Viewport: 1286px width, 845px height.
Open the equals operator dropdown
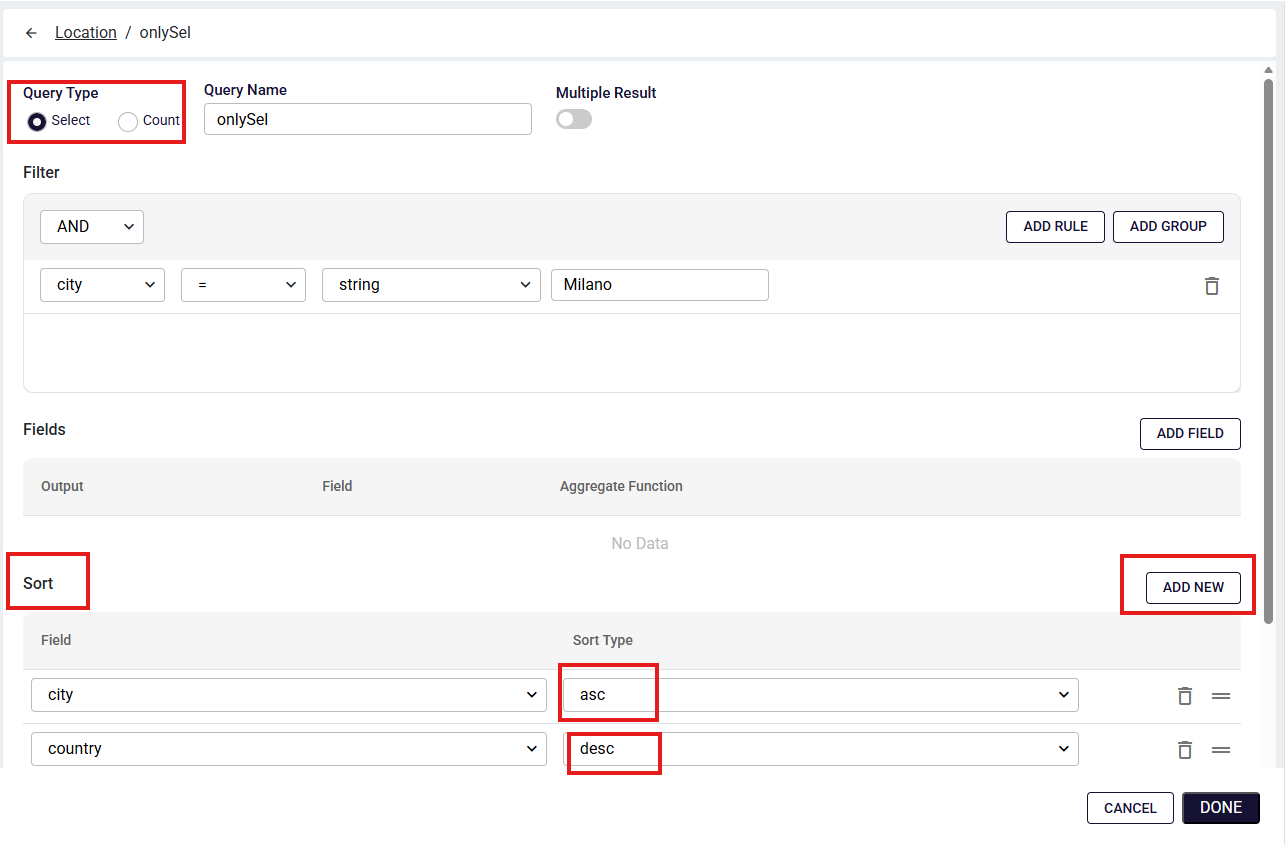click(x=243, y=285)
